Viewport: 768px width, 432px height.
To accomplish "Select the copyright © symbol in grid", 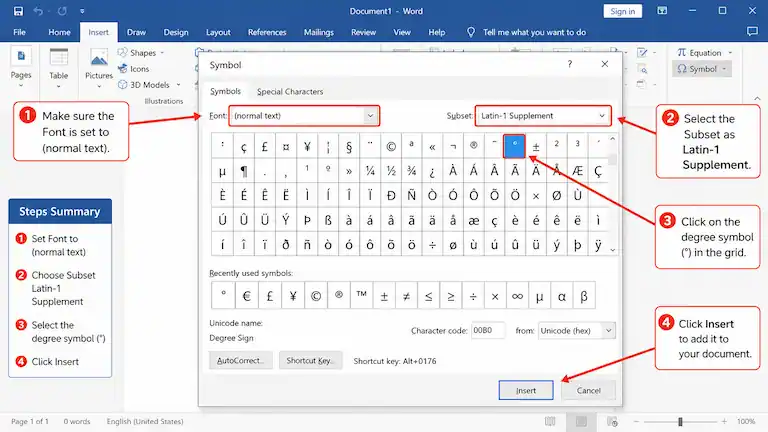I will (390, 146).
